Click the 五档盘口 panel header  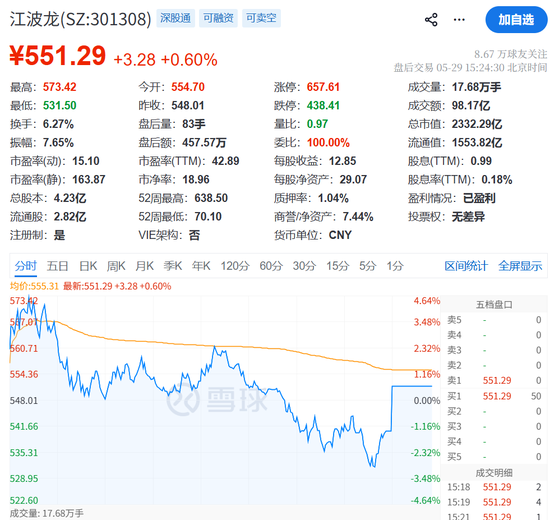(x=494, y=305)
